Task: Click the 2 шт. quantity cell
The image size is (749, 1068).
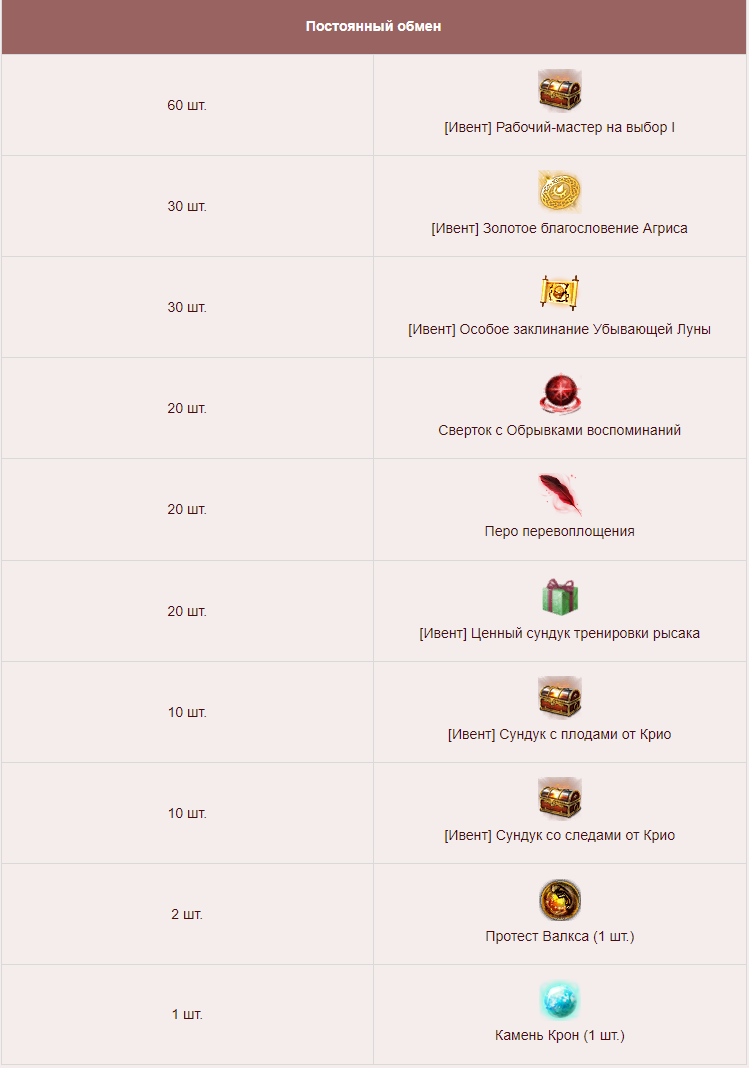Action: 187,914
